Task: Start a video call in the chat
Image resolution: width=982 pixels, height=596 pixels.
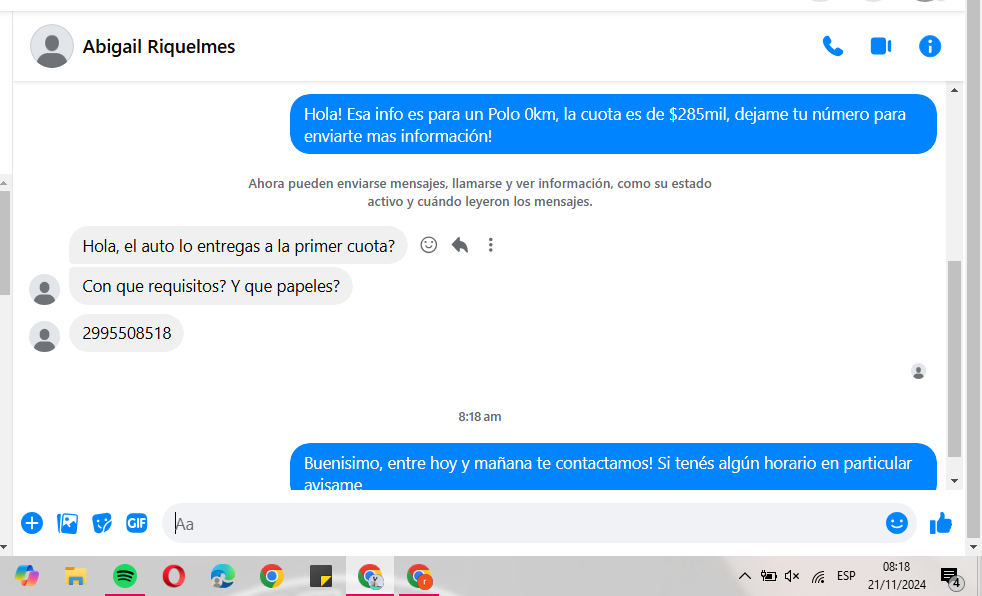Action: (880, 46)
